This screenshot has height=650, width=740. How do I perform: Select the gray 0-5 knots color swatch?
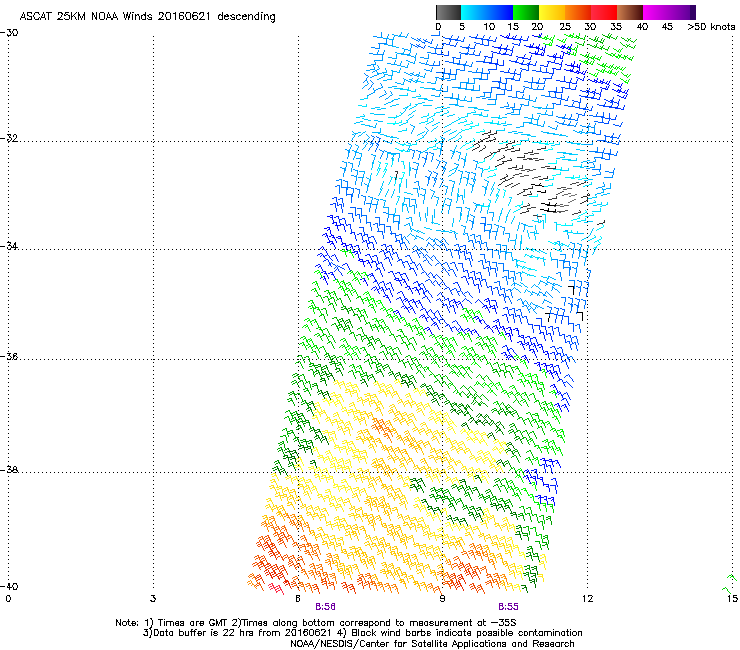448,12
